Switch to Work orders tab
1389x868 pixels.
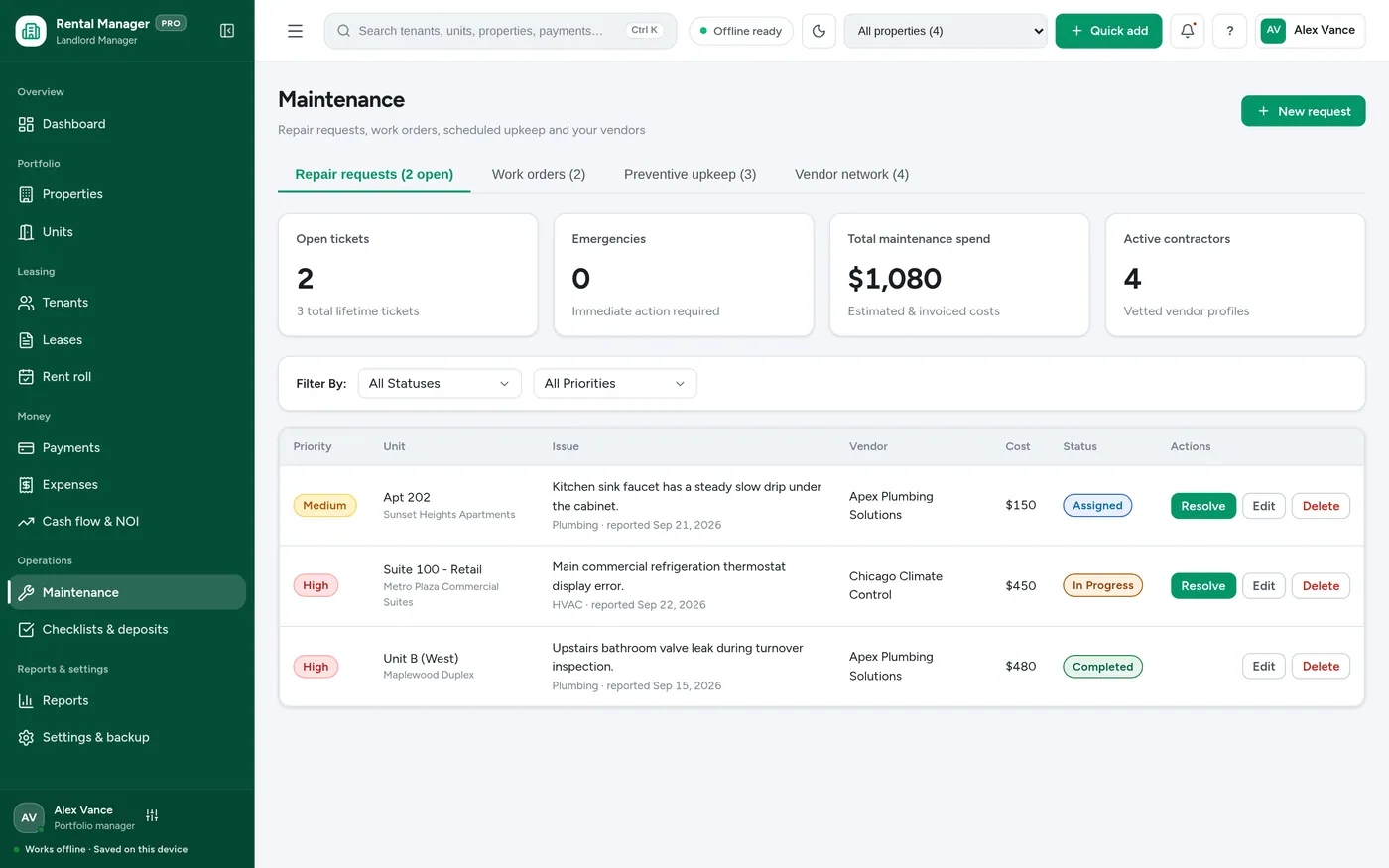click(539, 174)
